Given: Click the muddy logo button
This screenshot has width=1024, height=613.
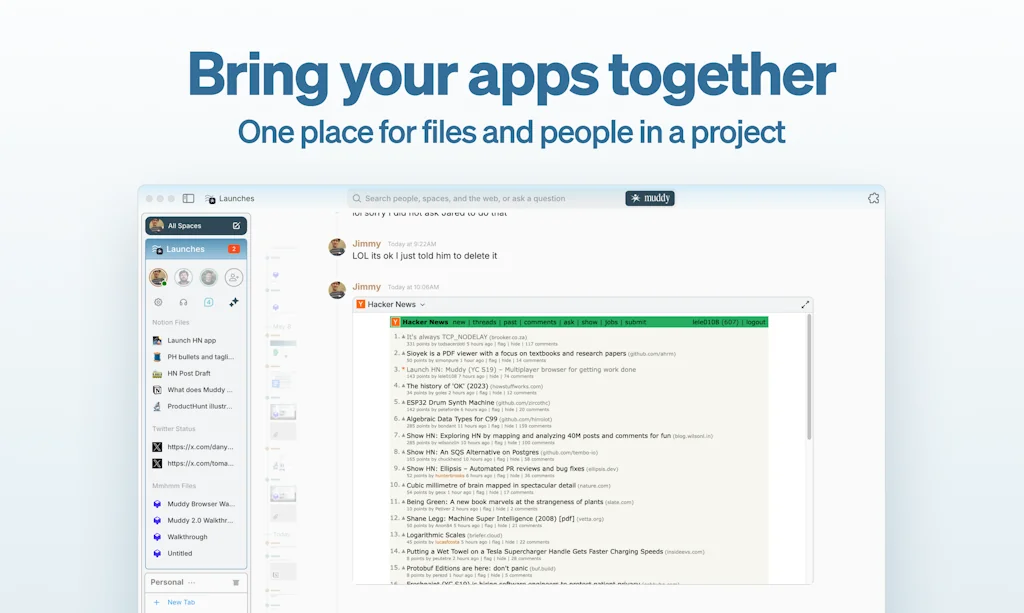Looking at the screenshot, I should point(650,198).
